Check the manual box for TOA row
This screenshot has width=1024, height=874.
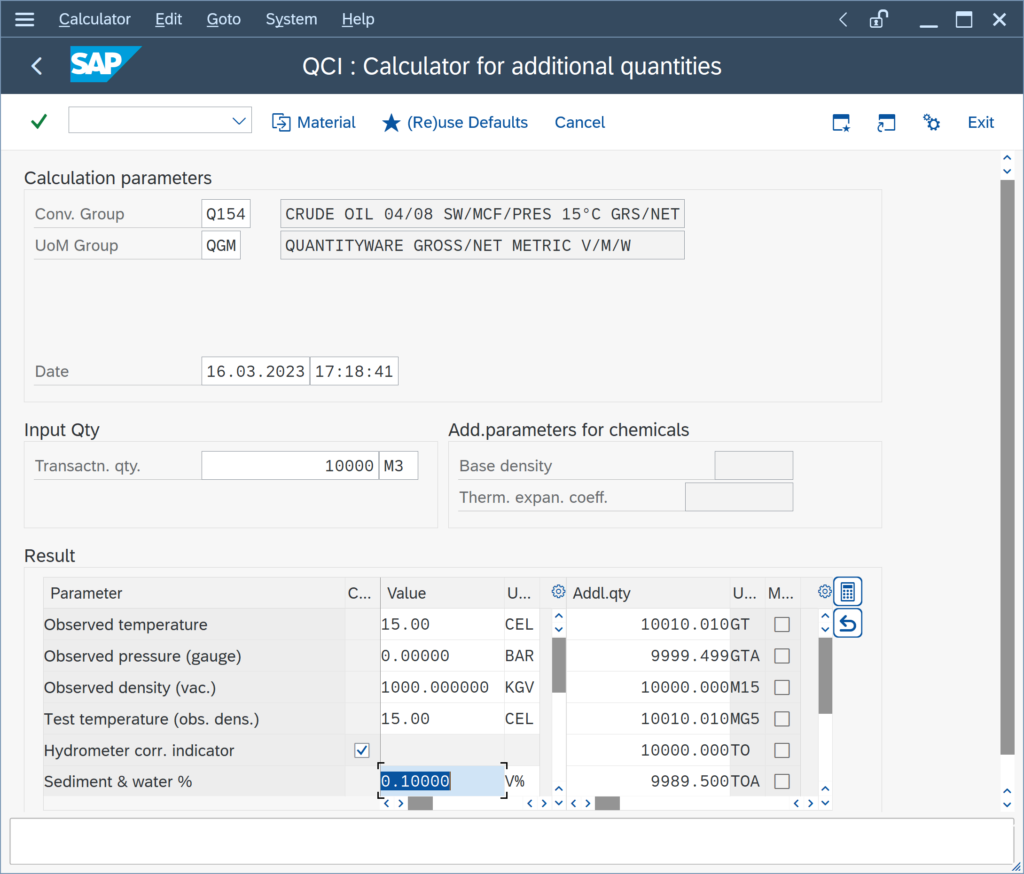782,781
